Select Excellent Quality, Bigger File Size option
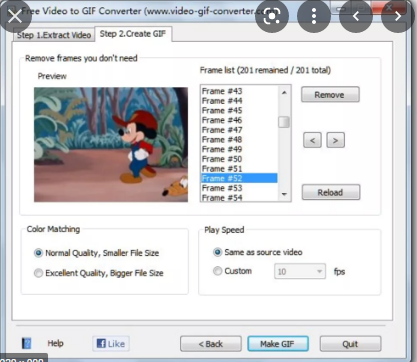The image size is (417, 362). (x=99, y=273)
